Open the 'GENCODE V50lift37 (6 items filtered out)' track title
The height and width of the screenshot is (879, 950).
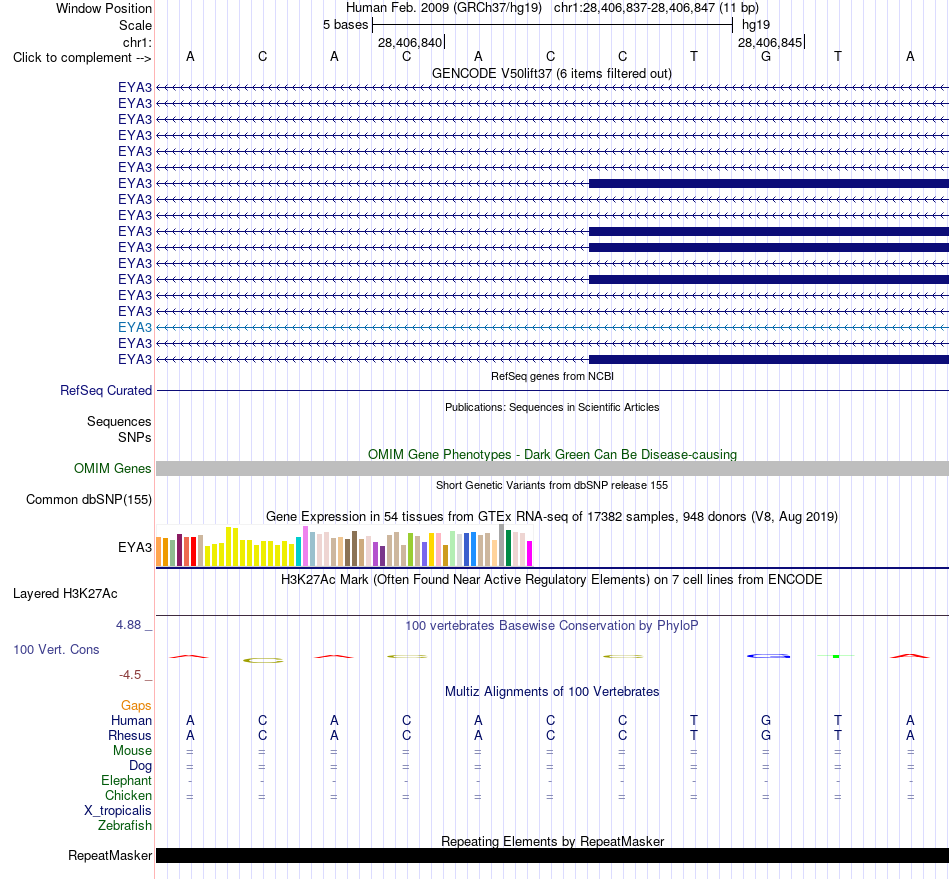(x=552, y=73)
